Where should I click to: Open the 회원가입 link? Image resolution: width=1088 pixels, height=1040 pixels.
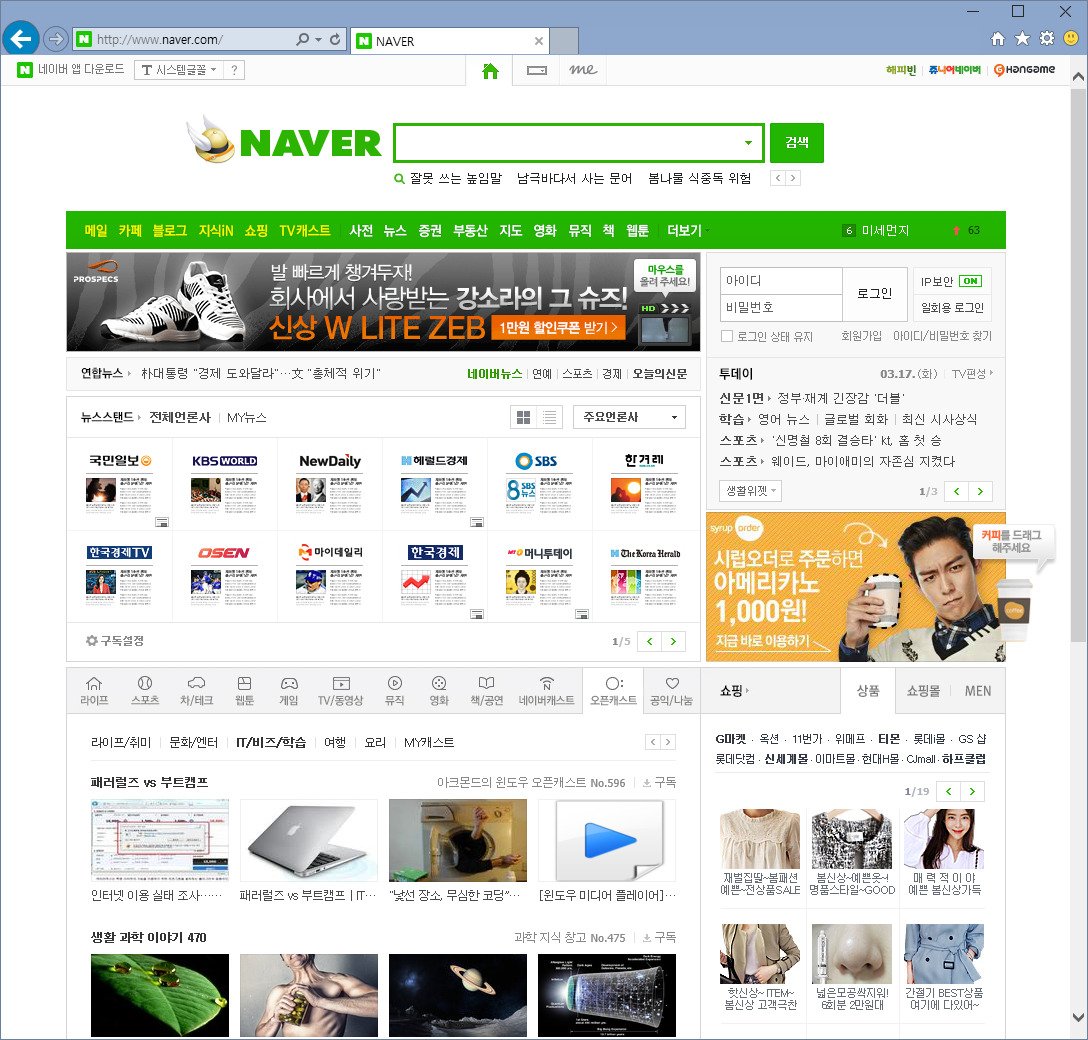[x=861, y=336]
